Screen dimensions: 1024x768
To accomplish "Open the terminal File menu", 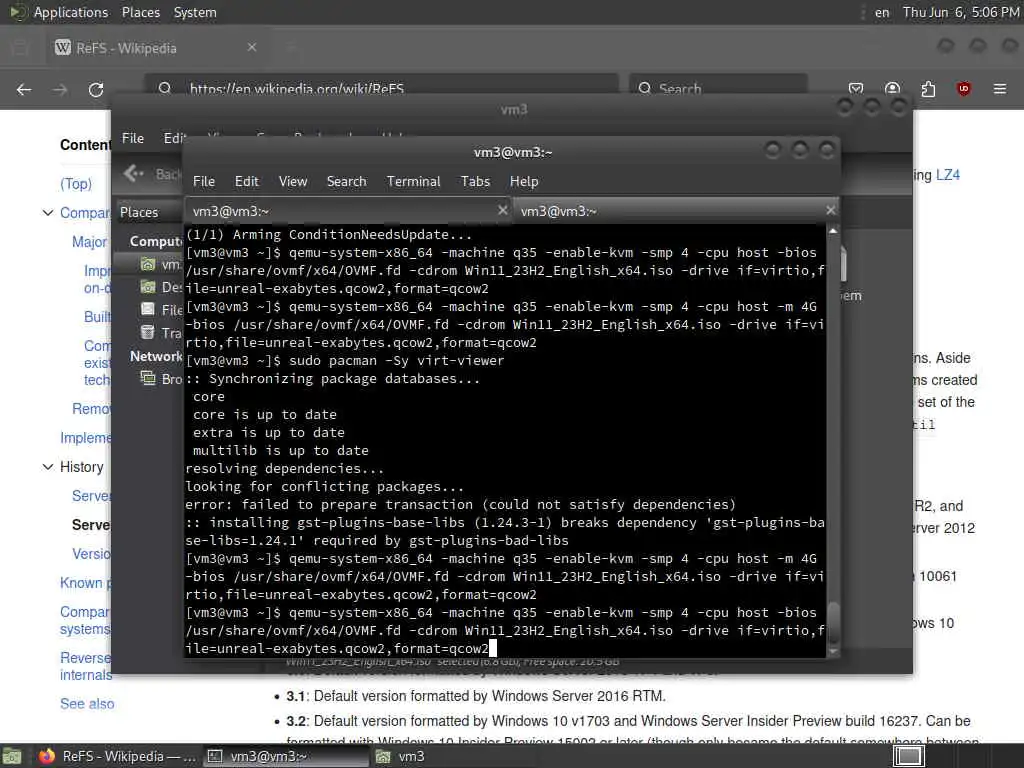I will (204, 182).
